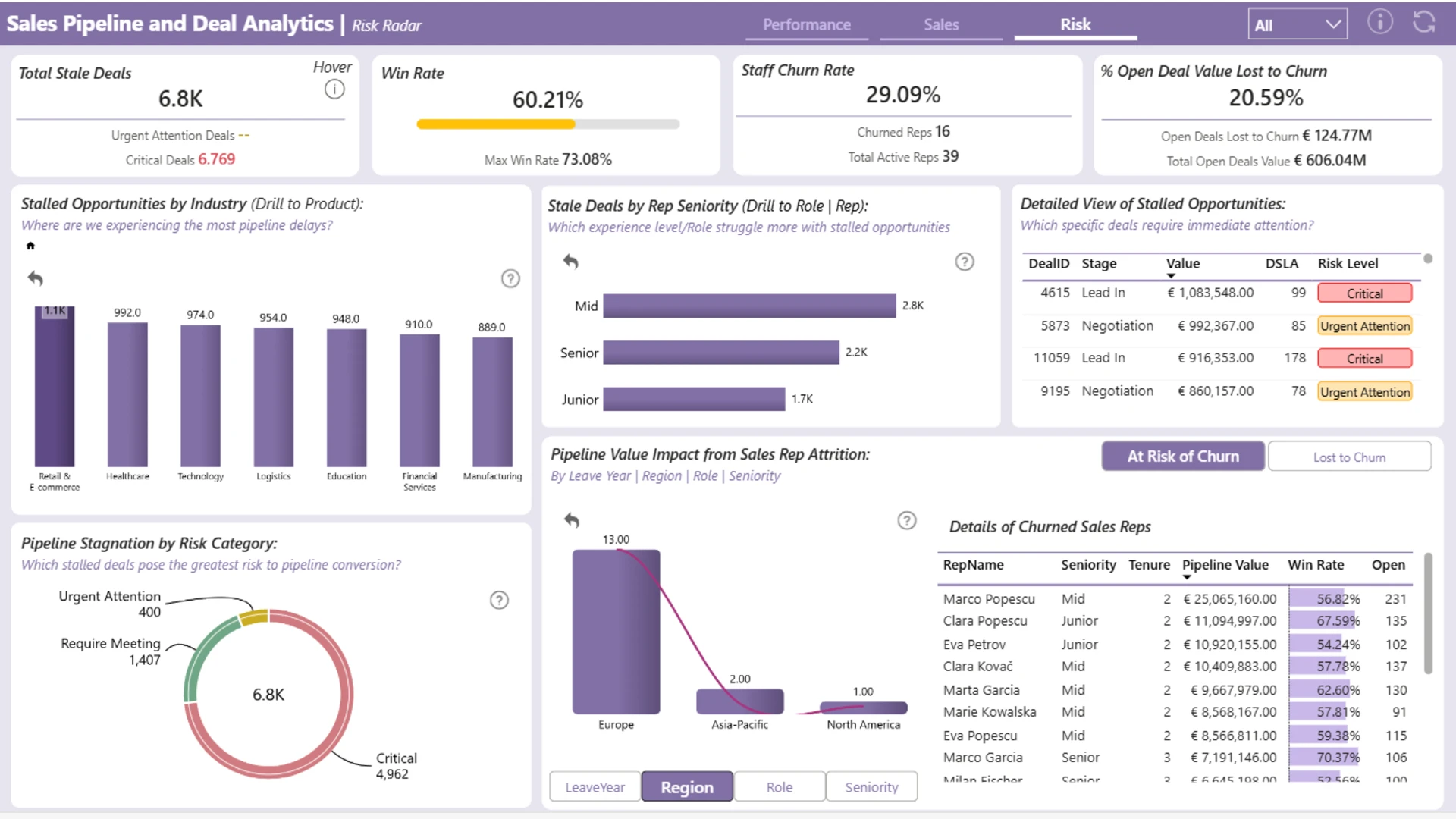Select the At Risk of Churn toggle
Viewport: 1456px width, 819px height.
(1183, 457)
